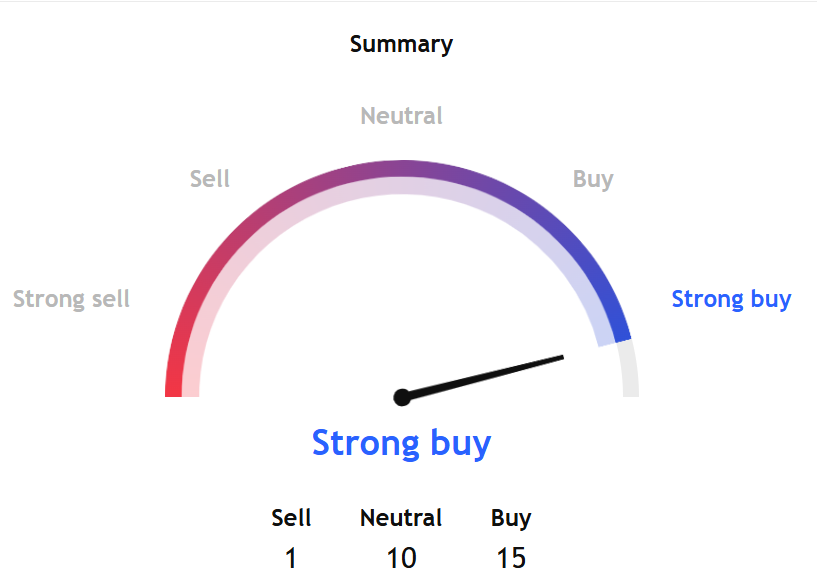Click large Strong buy rating below gauge

[401, 442]
